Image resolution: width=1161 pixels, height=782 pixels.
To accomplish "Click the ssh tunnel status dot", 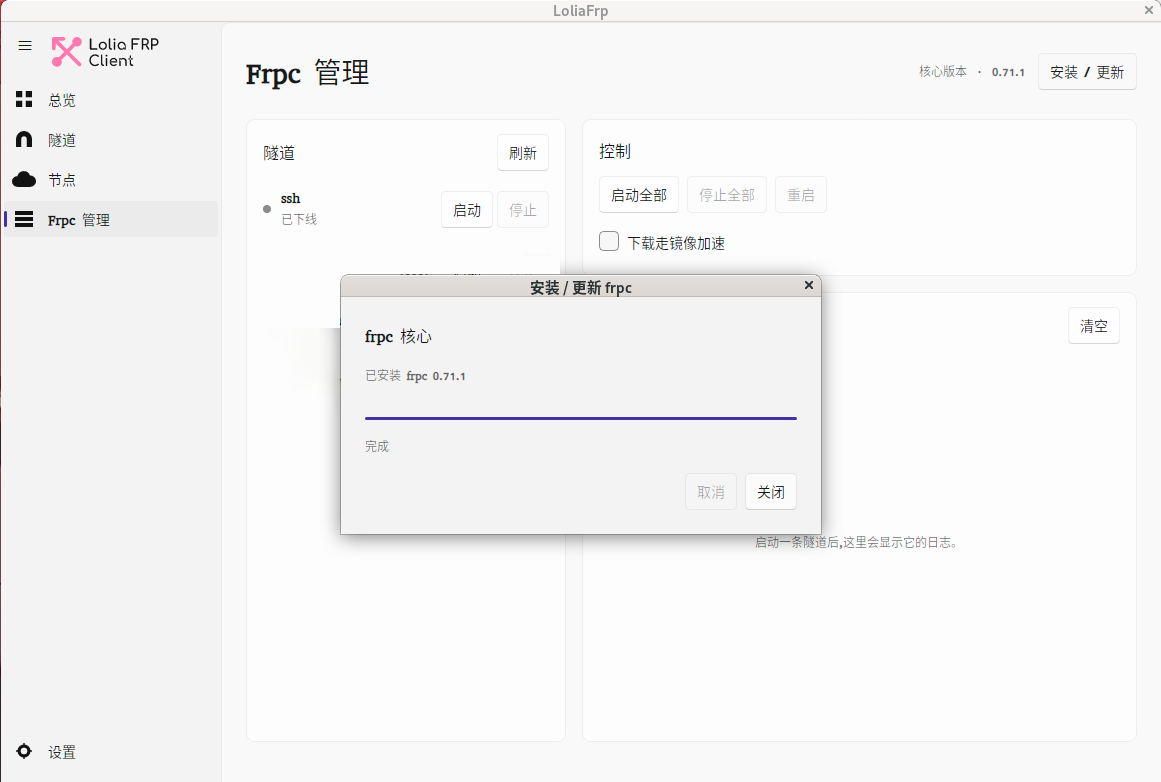I will [267, 209].
